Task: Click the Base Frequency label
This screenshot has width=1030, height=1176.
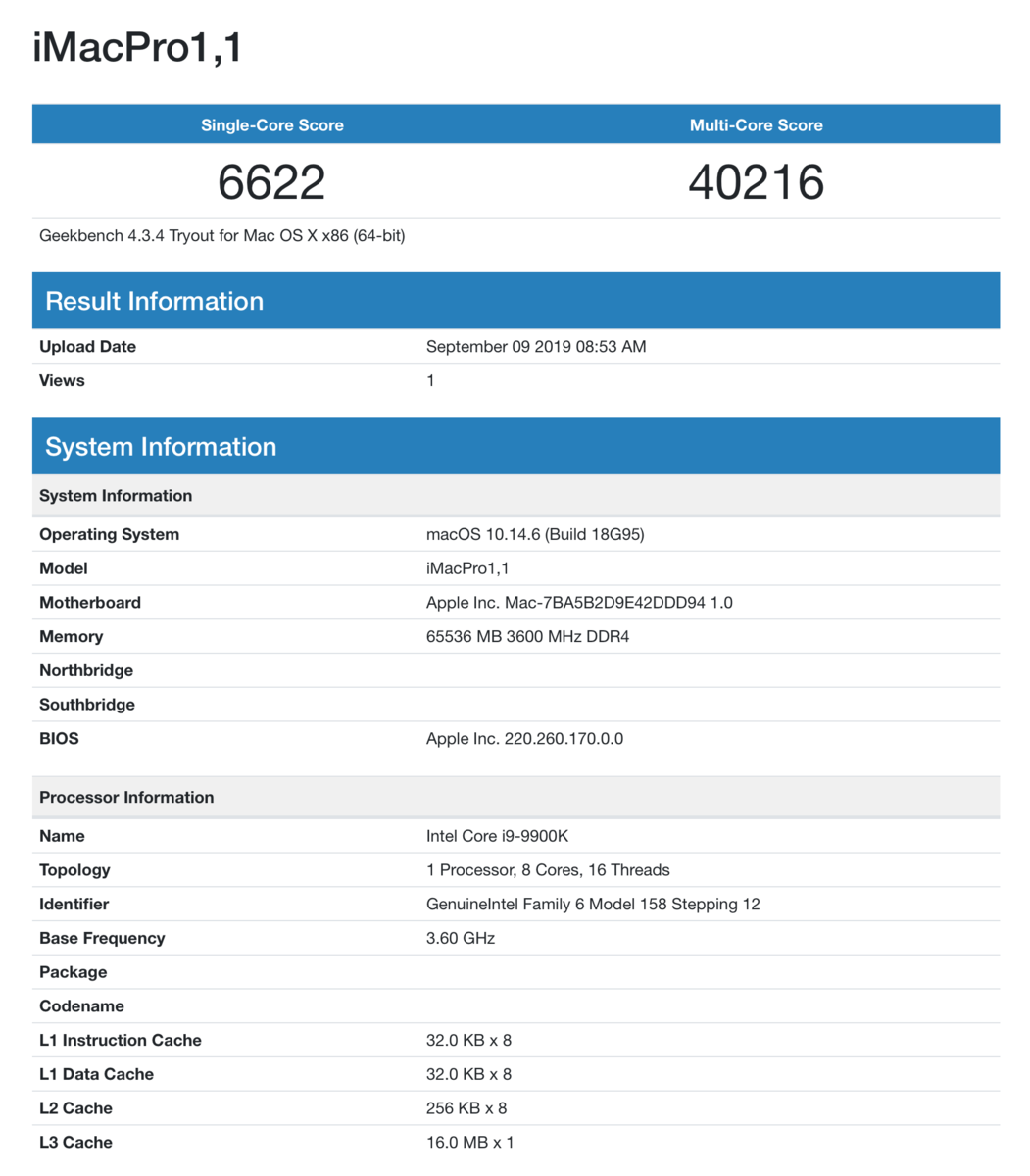Action: point(102,938)
